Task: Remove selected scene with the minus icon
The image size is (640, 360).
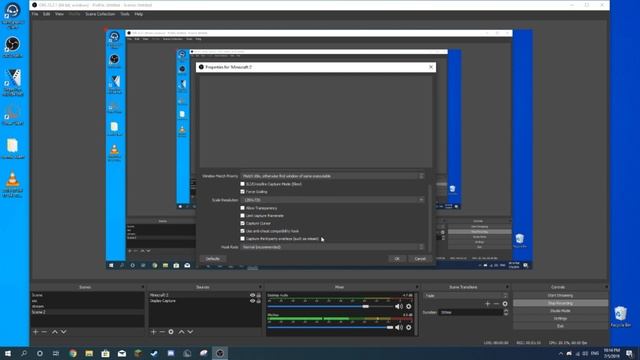Action: [44, 332]
